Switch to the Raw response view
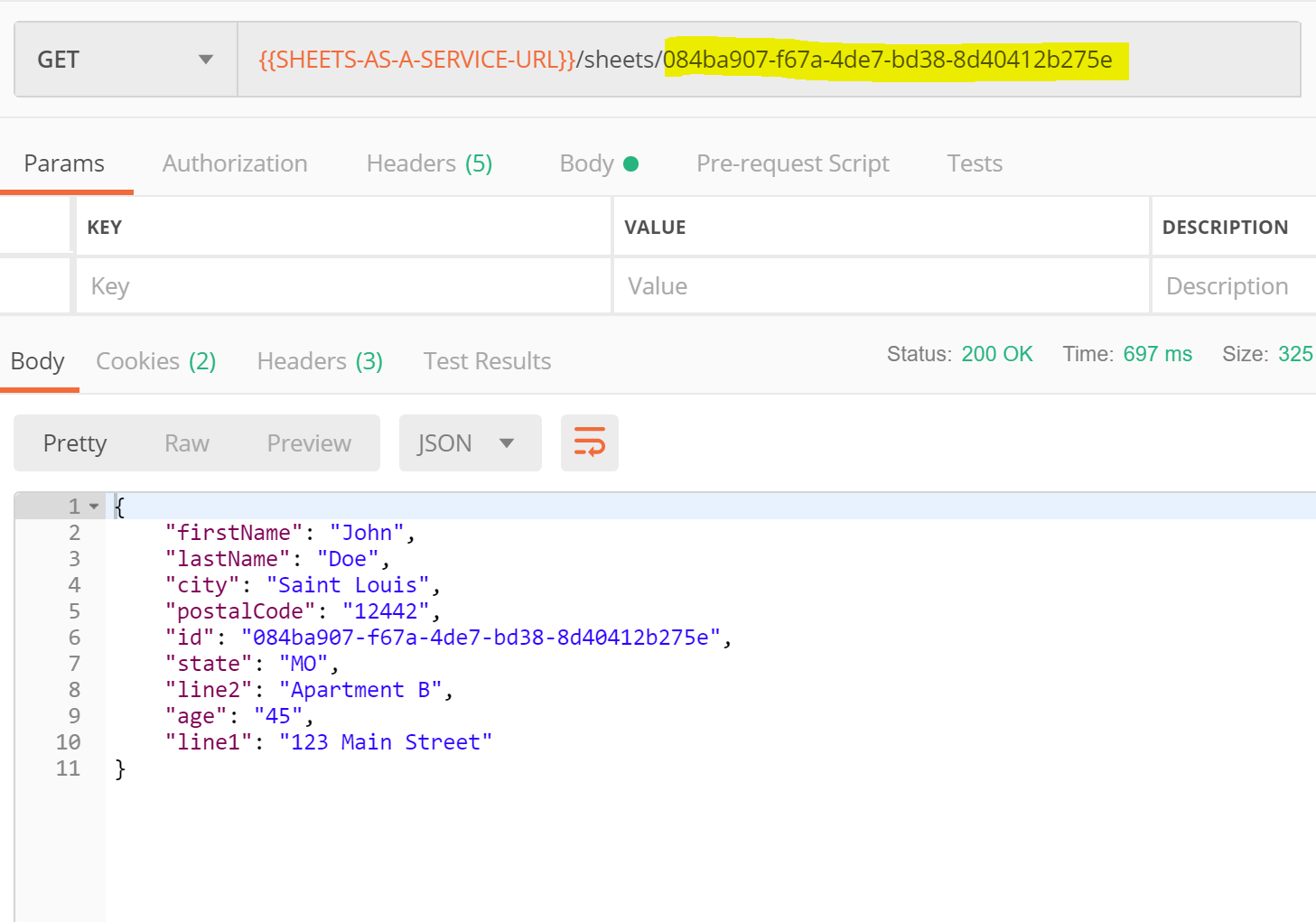1316x922 pixels. click(186, 442)
